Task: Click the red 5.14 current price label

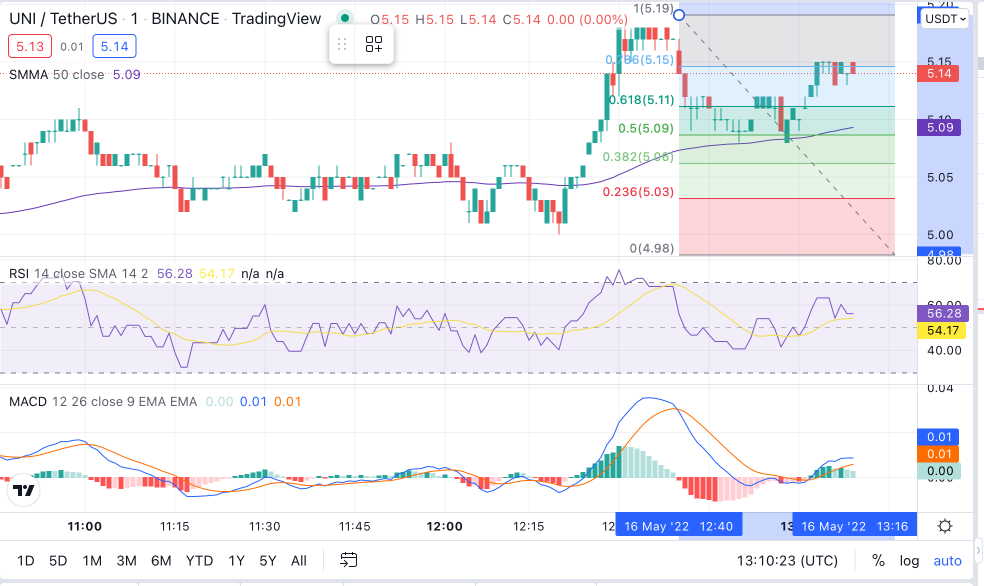Action: click(939, 73)
